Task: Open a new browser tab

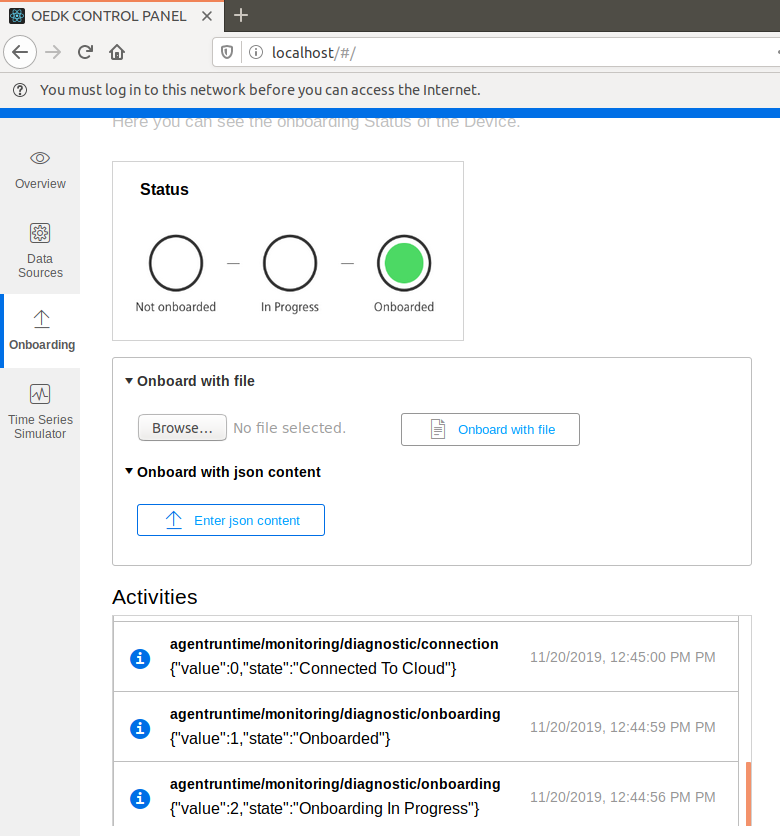Action: pyautogui.click(x=241, y=15)
